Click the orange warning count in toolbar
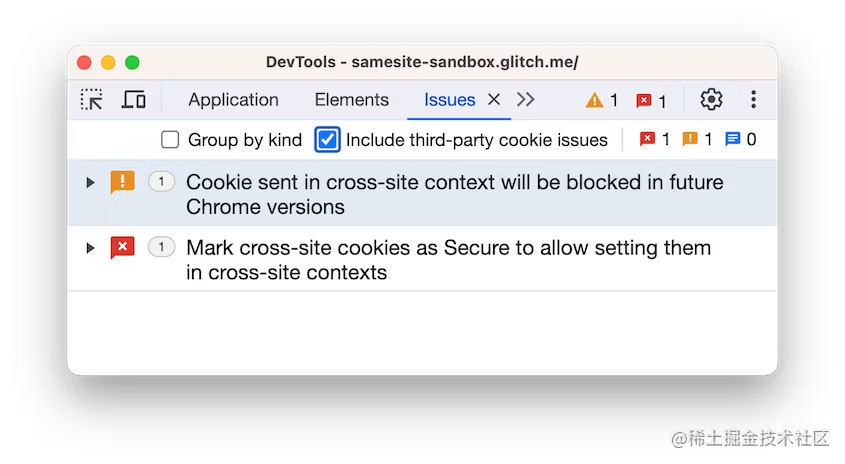Screen dimensions: 845x464 click(x=602, y=101)
